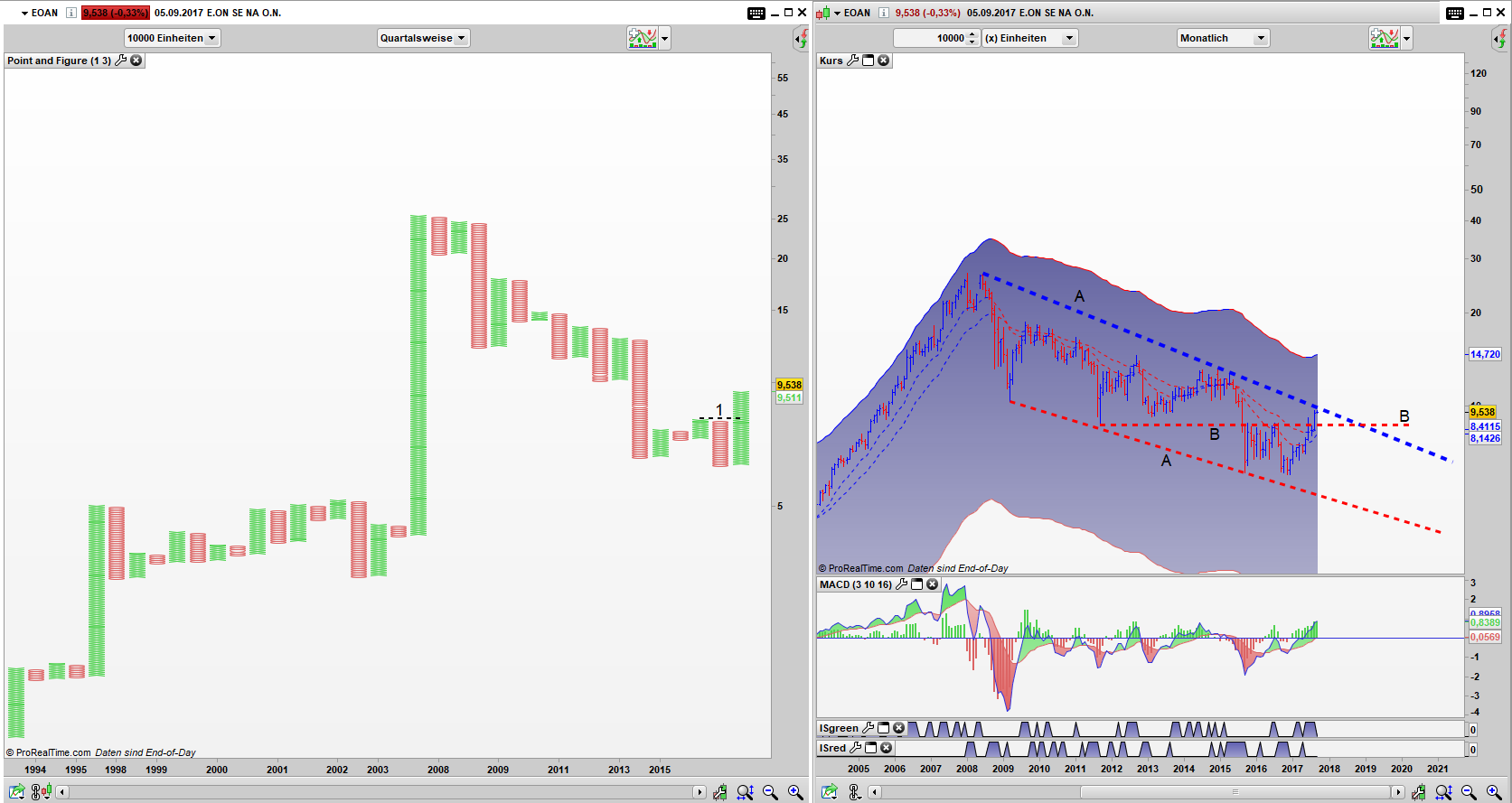Image resolution: width=1512 pixels, height=803 pixels.
Task: Open the Quartalsweise timeframe dropdown
Action: coord(423,38)
